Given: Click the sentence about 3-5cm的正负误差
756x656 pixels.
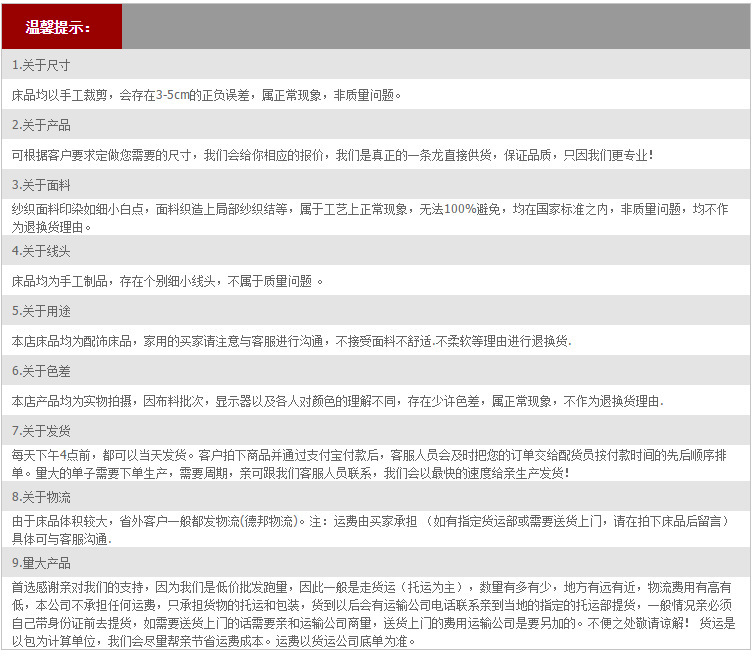Looking at the screenshot, I should (x=206, y=95).
